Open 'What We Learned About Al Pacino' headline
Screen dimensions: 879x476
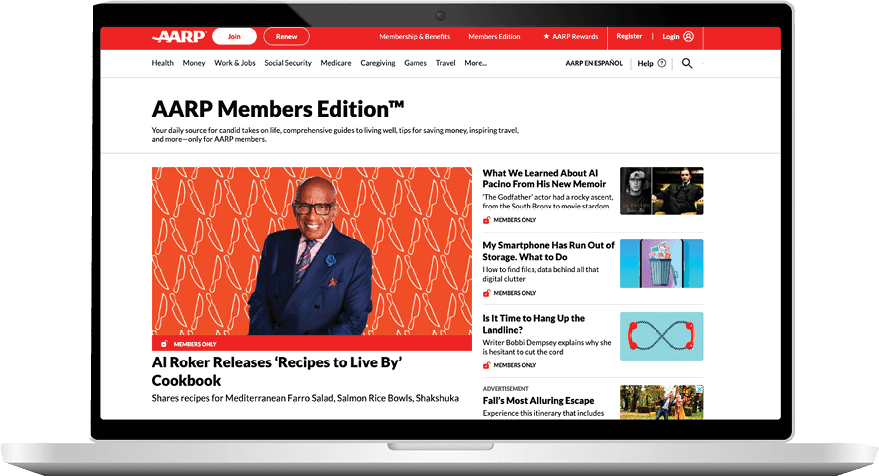(544, 178)
